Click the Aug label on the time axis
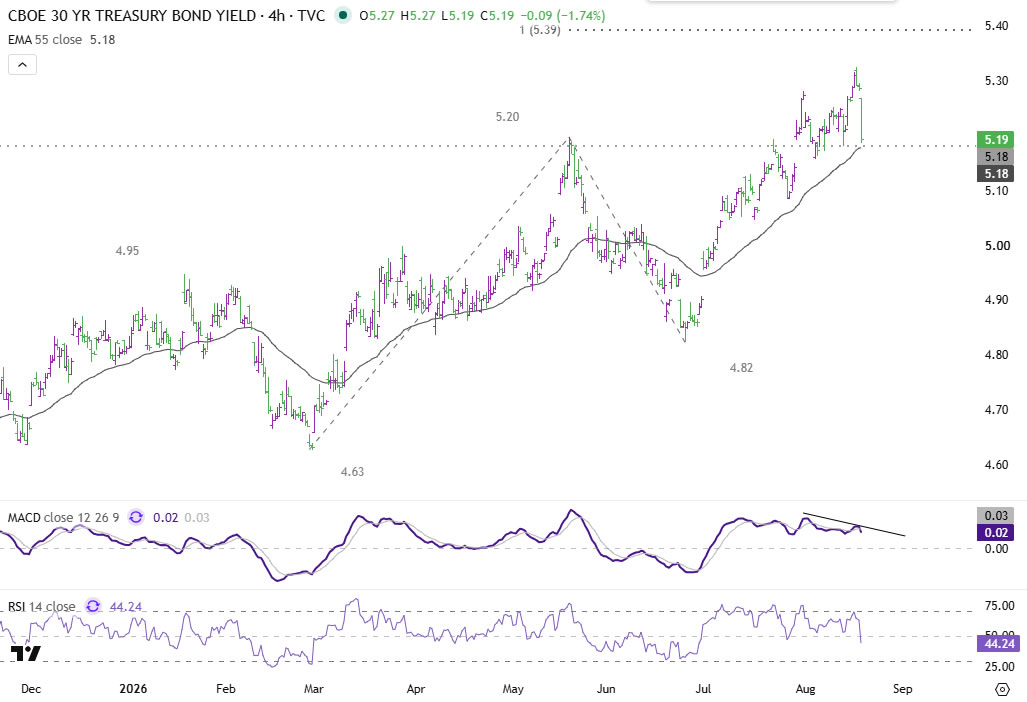Screen dimensions: 1027x702 (x=805, y=689)
